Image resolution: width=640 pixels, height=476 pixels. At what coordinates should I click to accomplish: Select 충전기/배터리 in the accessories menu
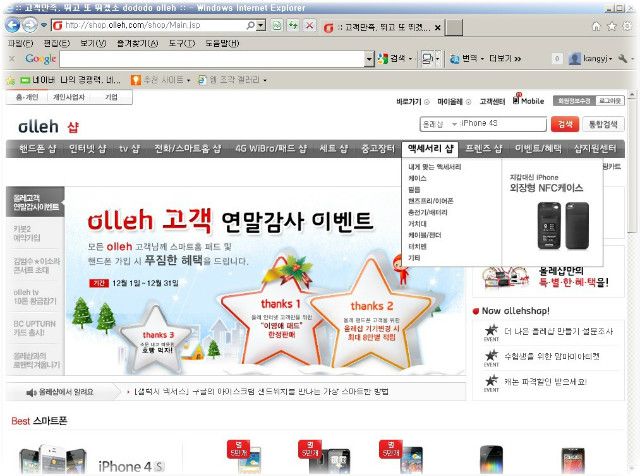coord(428,213)
